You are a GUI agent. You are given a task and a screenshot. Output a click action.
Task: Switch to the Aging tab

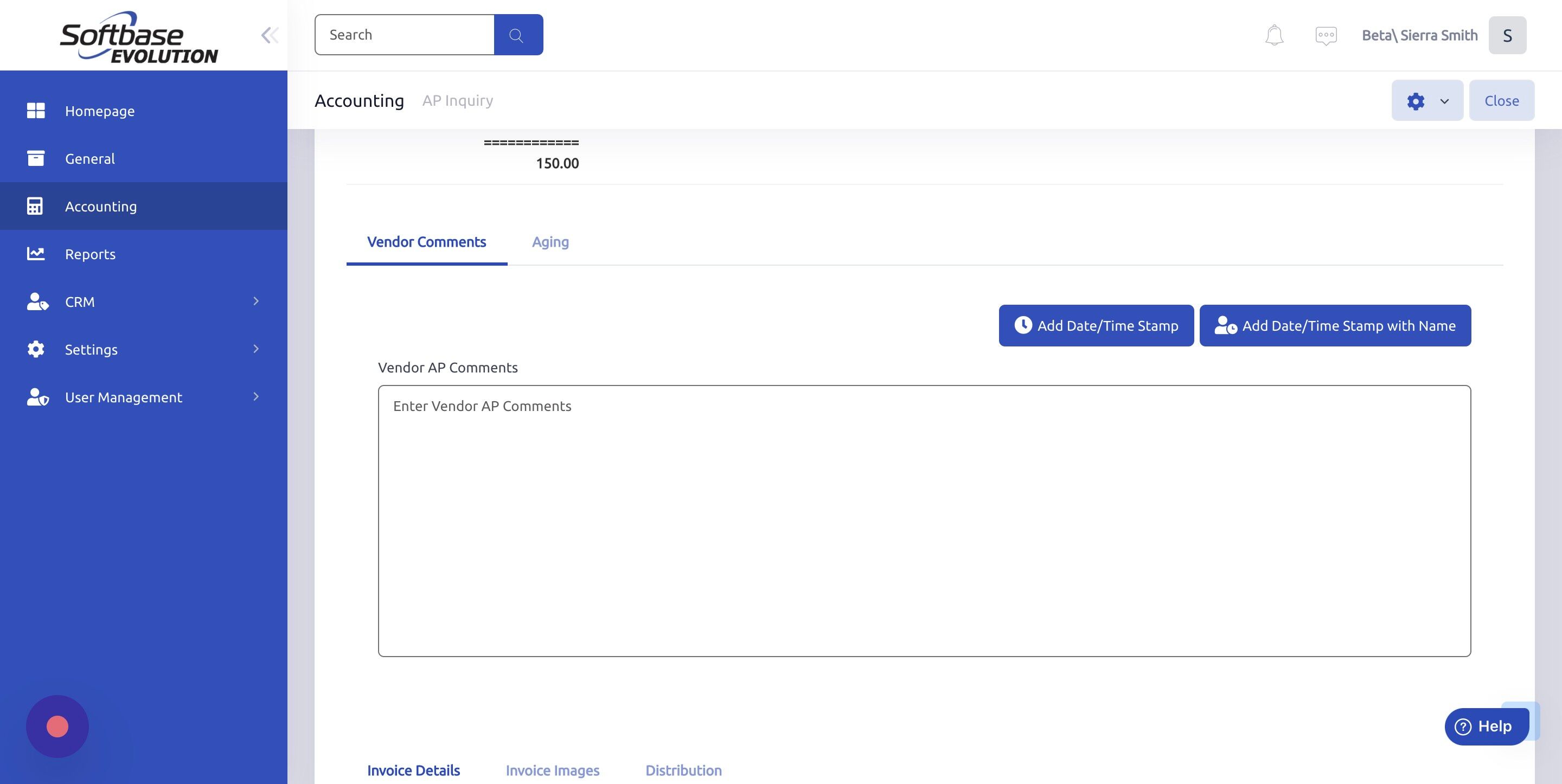(x=549, y=242)
